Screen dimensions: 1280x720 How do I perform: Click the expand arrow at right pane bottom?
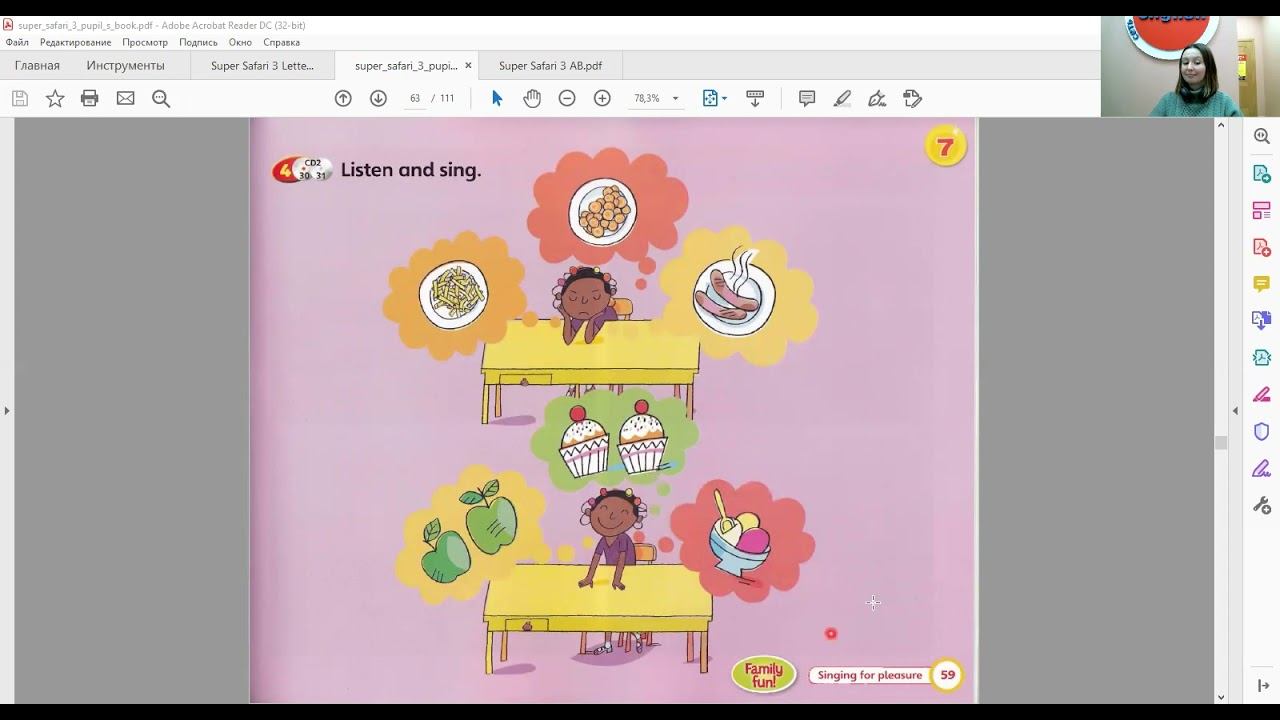(1263, 686)
